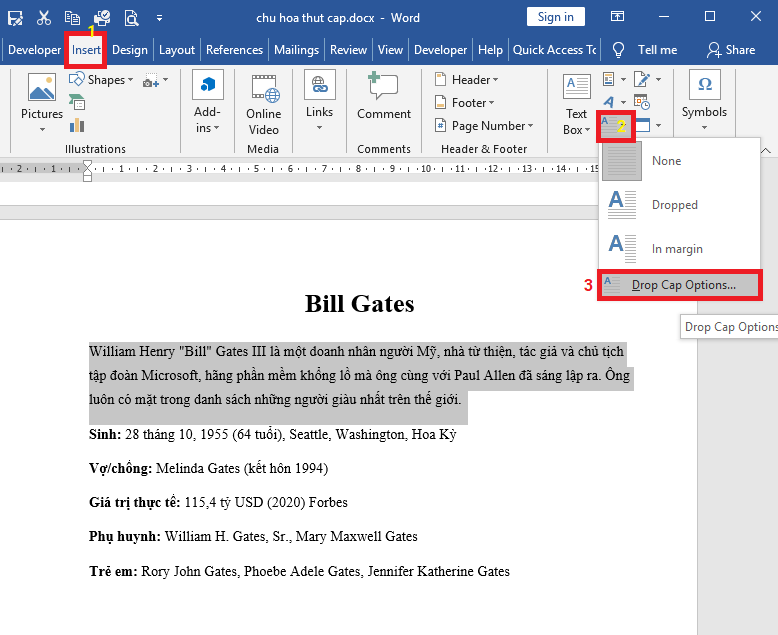The image size is (778, 635).
Task: Click the Print Preview magnifier icon
Action: click(x=131, y=18)
